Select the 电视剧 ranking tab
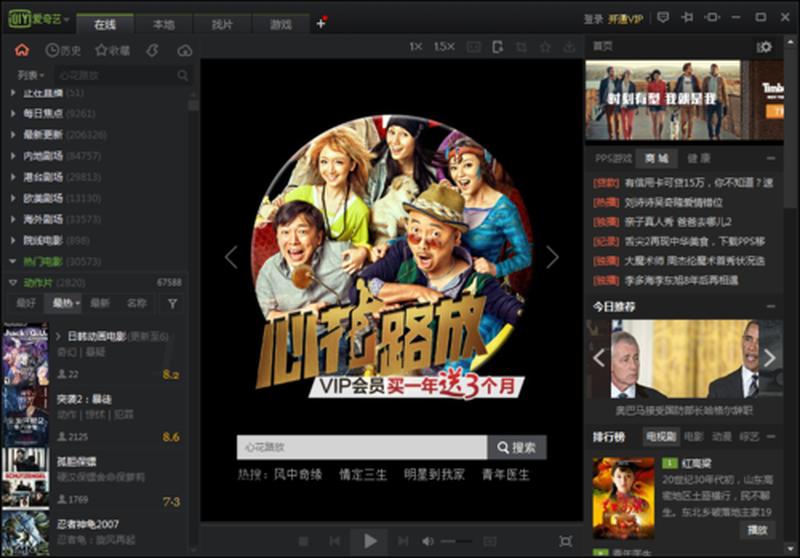800x558 pixels. tap(660, 437)
